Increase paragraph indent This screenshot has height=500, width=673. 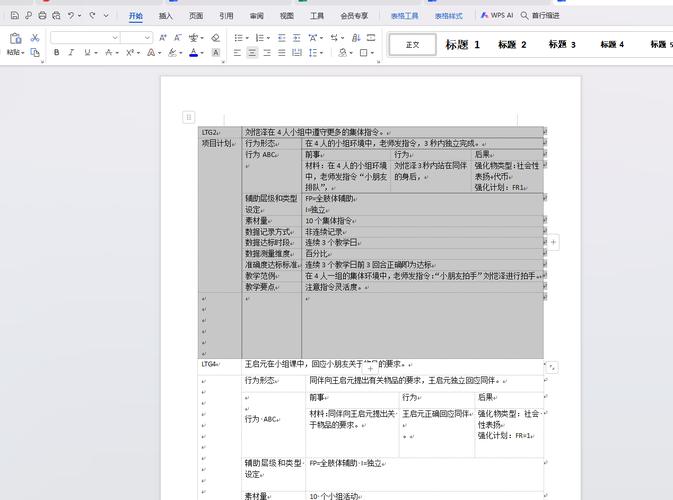(x=297, y=38)
